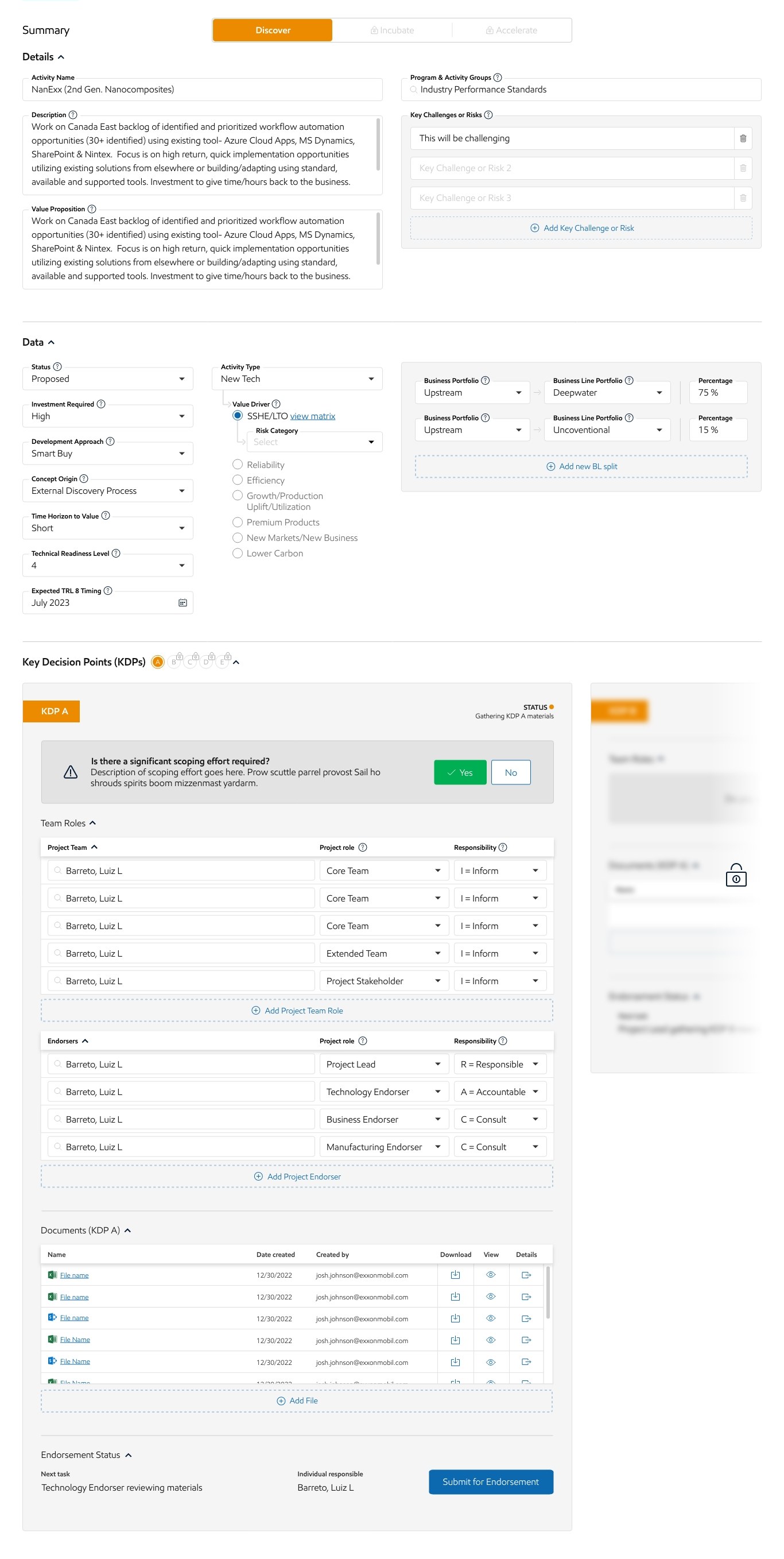Screen dimensions: 784x1559
Task: Select KDP A circle indicator
Action: (157, 662)
